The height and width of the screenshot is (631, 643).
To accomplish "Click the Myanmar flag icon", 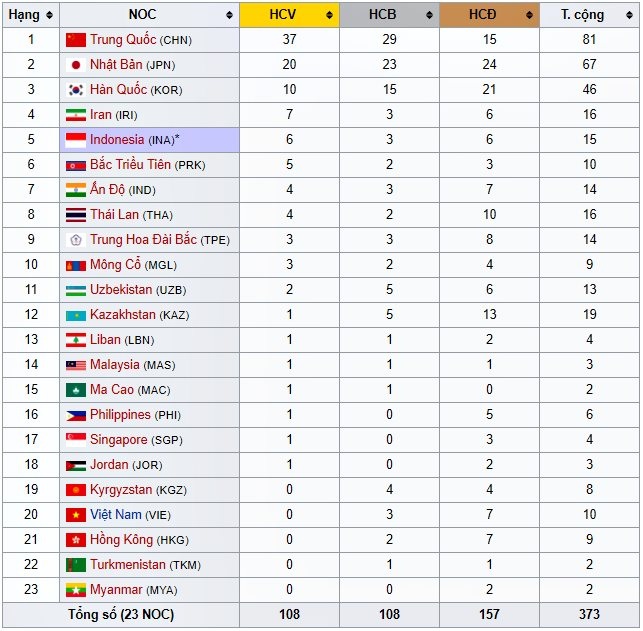I will pyautogui.click(x=76, y=590).
